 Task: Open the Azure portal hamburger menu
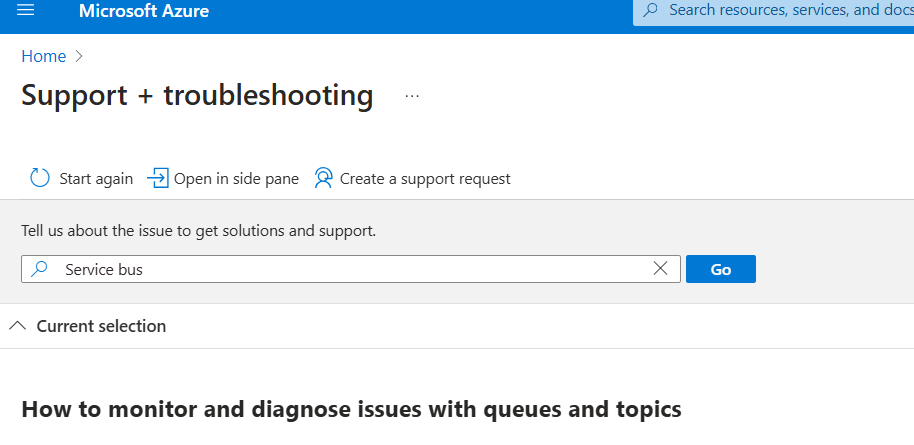26,10
